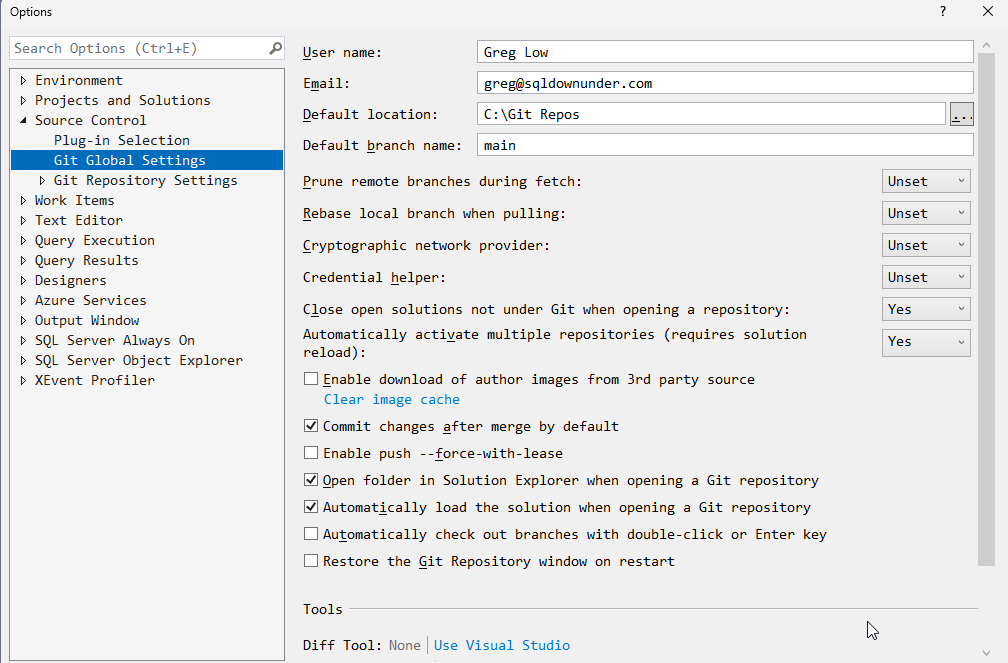Uncheck Commit changes after merge by default
The height and width of the screenshot is (663, 1008).
pyautogui.click(x=311, y=426)
